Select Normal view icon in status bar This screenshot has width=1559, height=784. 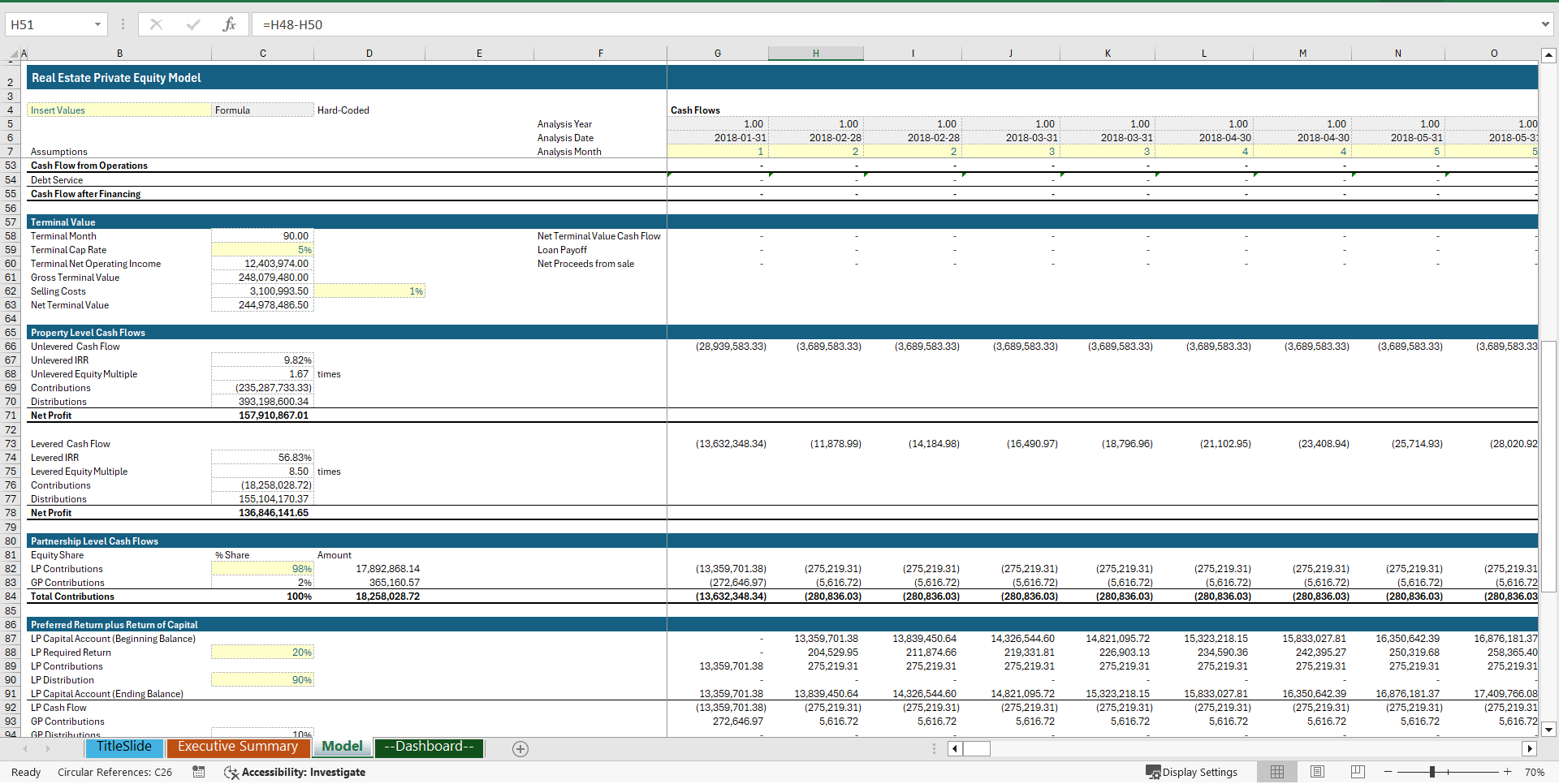click(1276, 772)
